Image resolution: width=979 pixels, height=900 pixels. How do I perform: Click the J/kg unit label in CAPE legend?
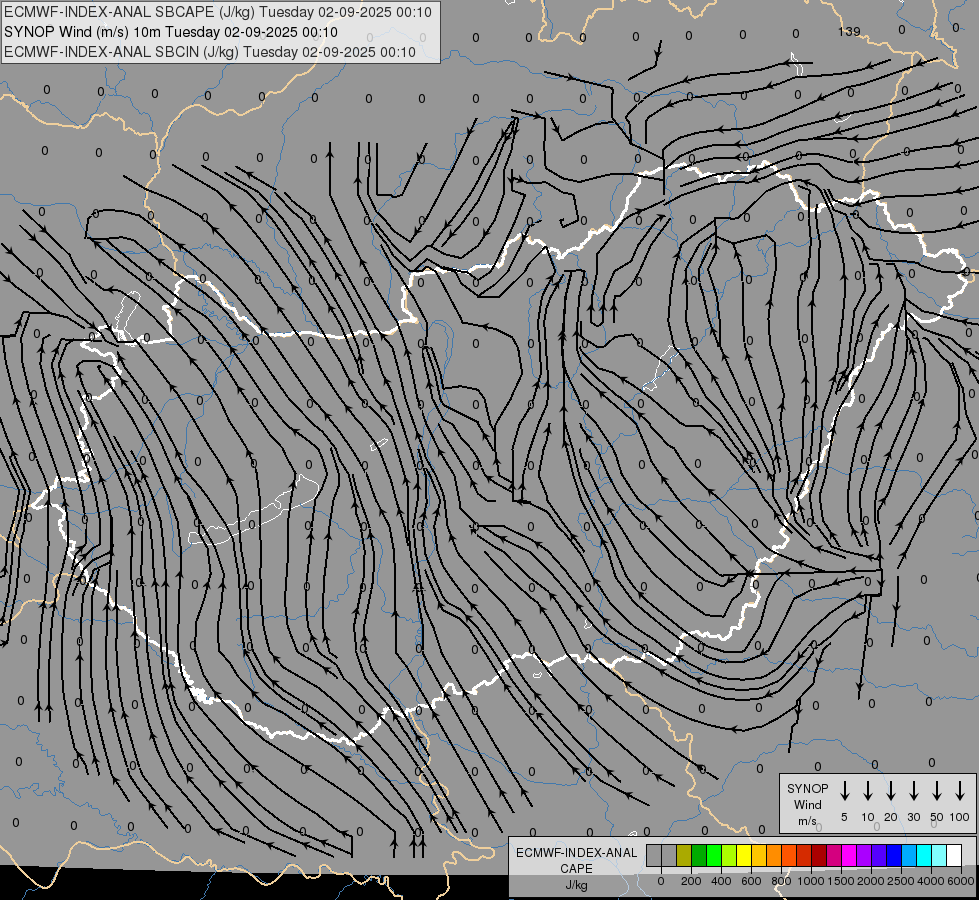tap(576, 885)
